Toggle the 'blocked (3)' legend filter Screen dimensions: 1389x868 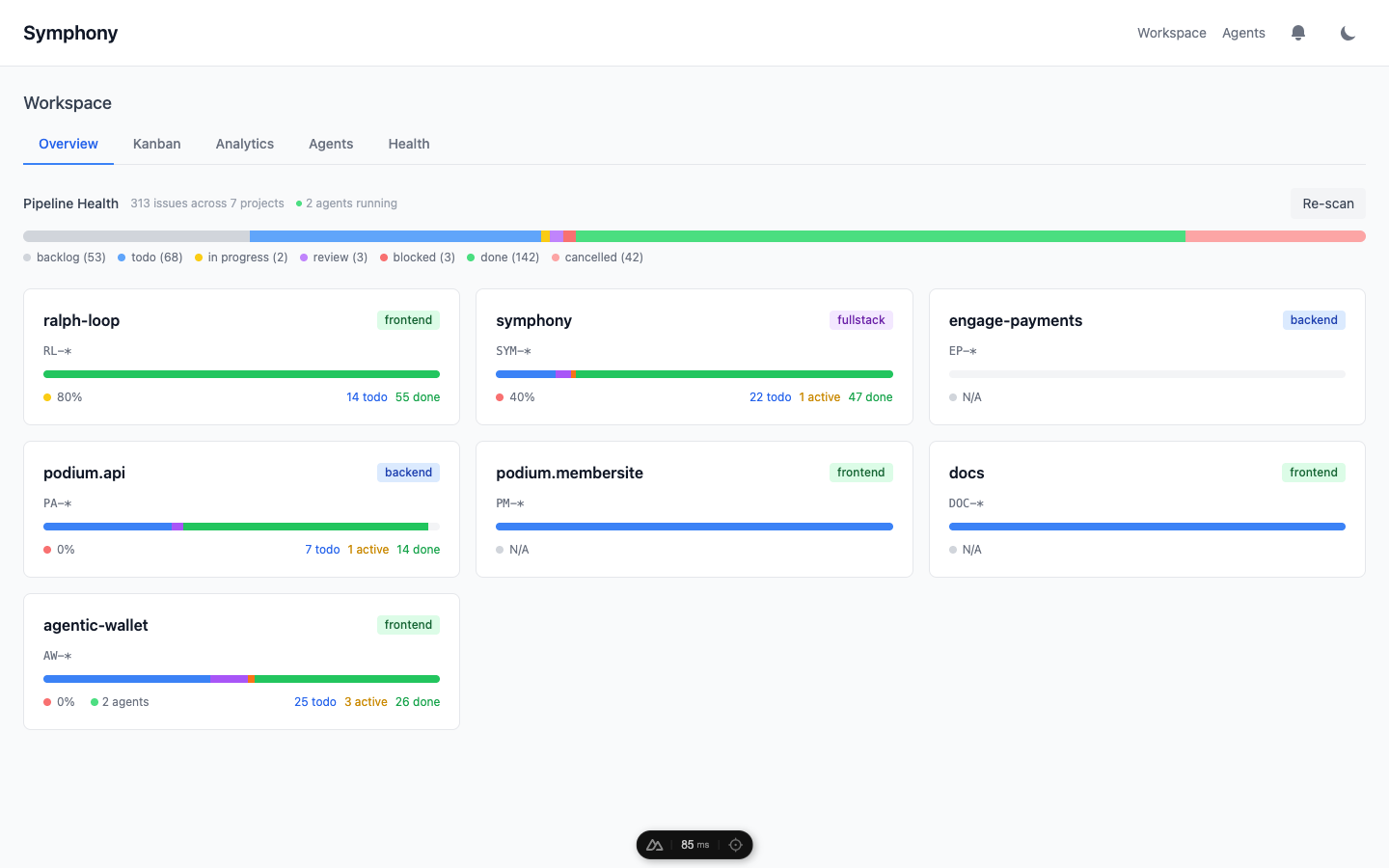point(417,258)
